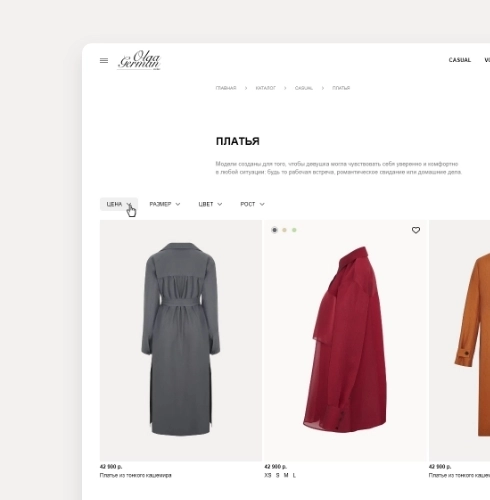Click the Olga German logo
Screen dimensions: 490x500
(139, 60)
